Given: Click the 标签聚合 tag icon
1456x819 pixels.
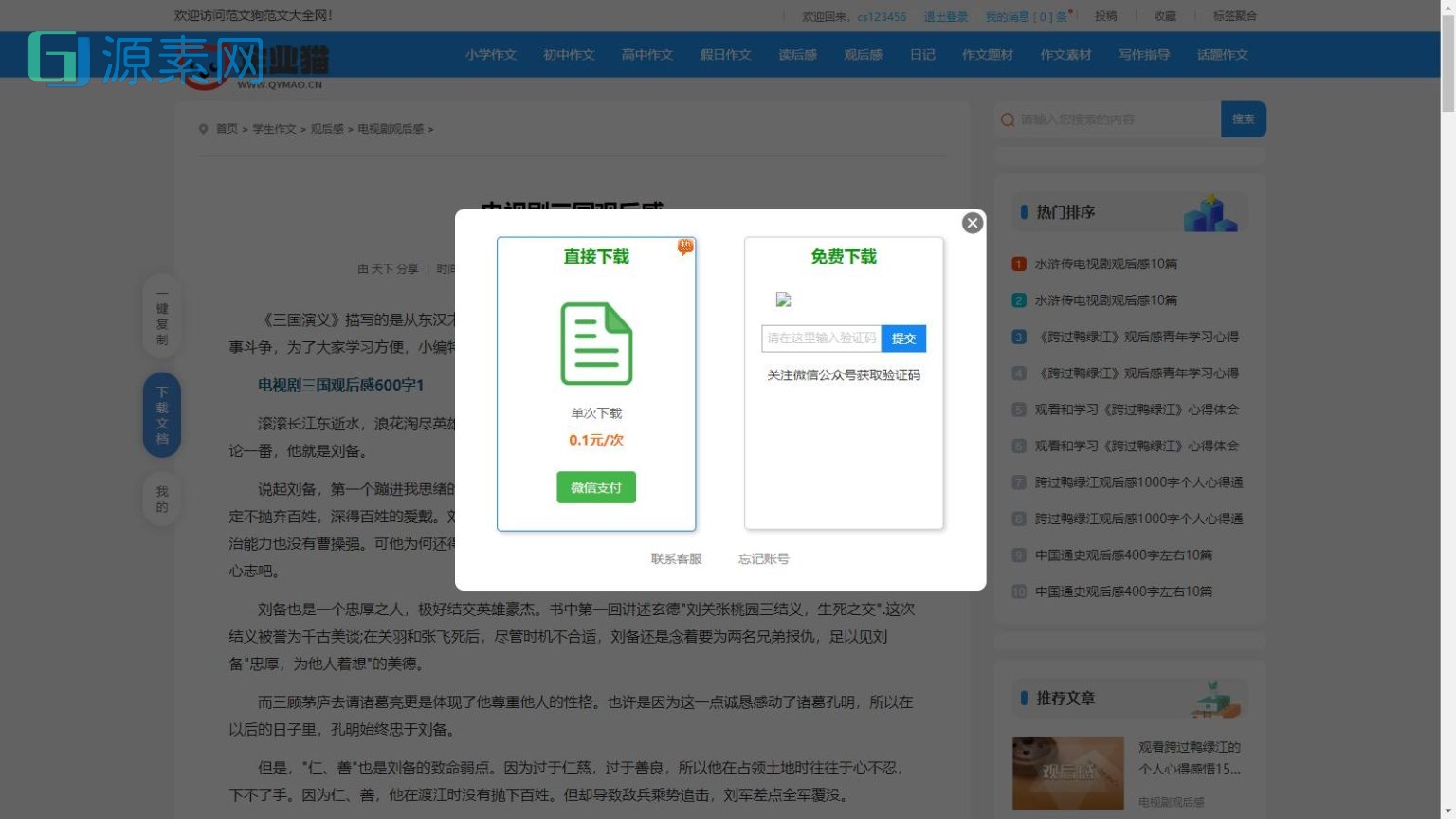Looking at the screenshot, I should pos(1232,16).
